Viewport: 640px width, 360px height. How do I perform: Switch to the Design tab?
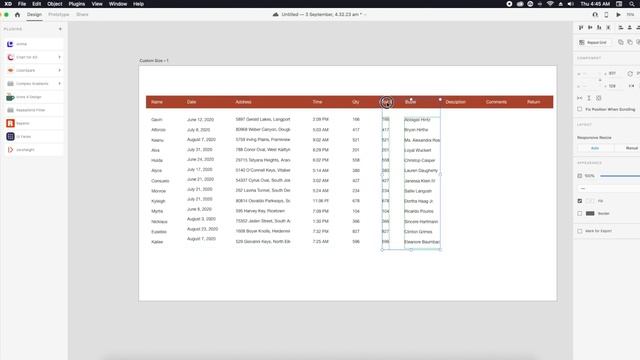[x=34, y=15]
